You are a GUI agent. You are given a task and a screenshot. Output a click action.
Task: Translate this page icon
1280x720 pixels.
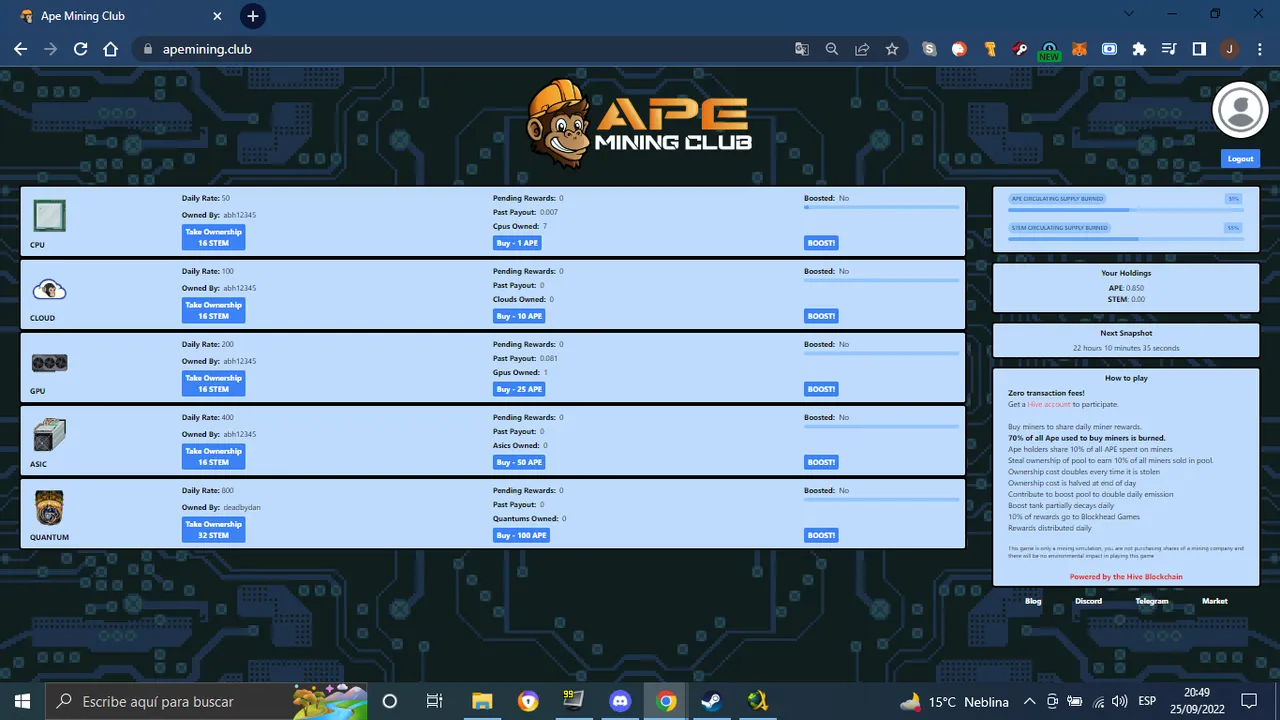(802, 49)
